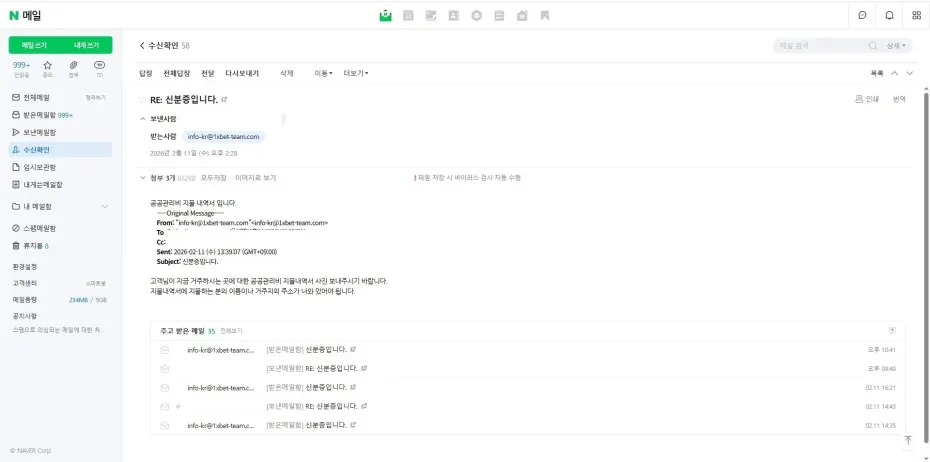The height and width of the screenshot is (462, 930).
Task: Click the 답장 reply button
Action: point(146,73)
